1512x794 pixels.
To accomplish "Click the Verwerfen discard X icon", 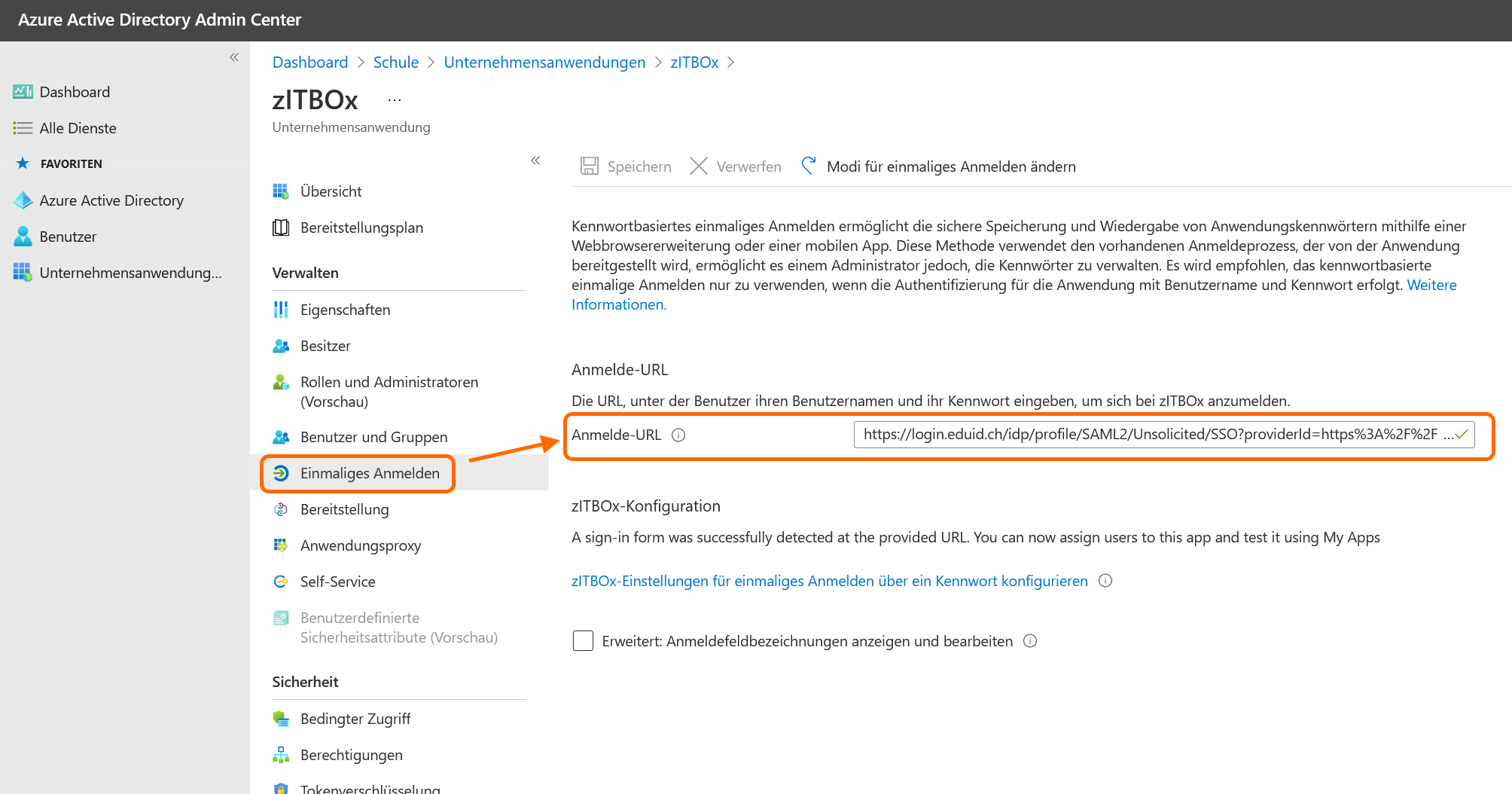I will click(699, 166).
